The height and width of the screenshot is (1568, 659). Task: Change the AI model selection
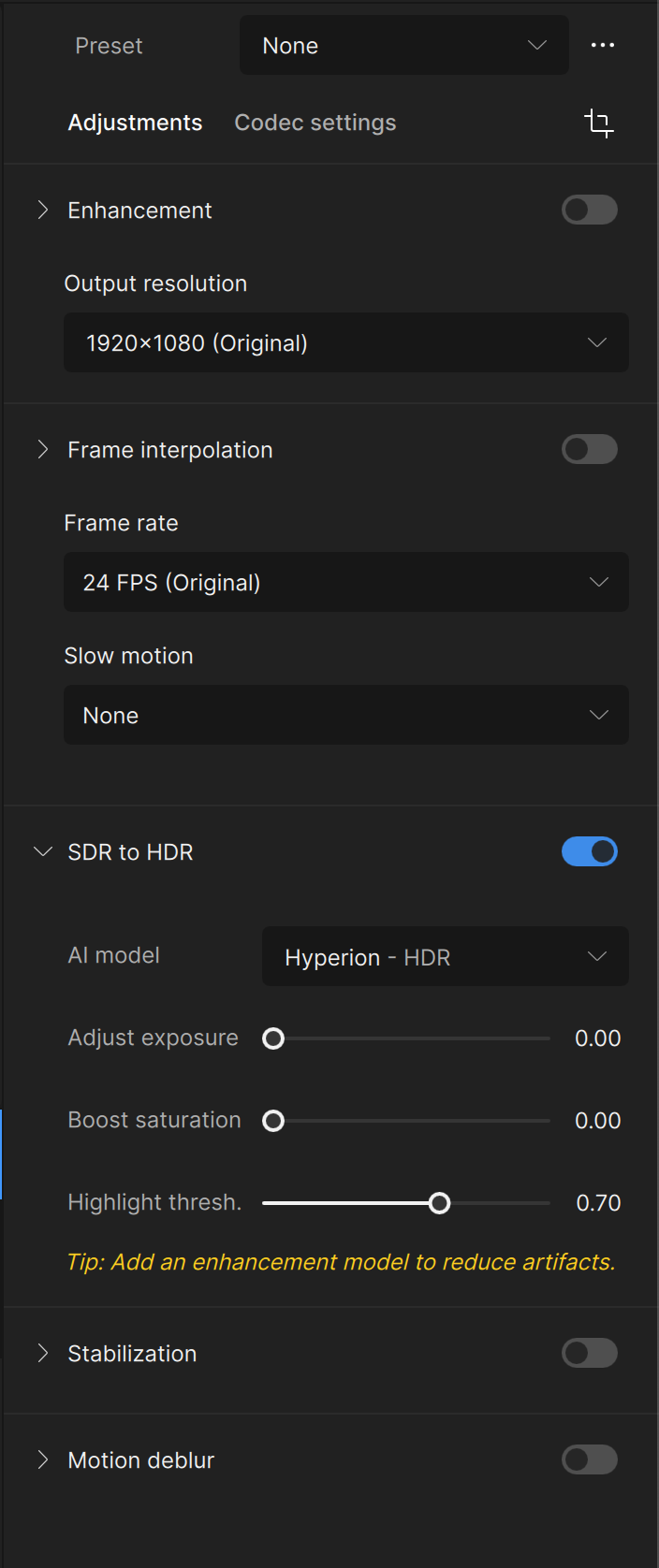pyautogui.click(x=445, y=956)
